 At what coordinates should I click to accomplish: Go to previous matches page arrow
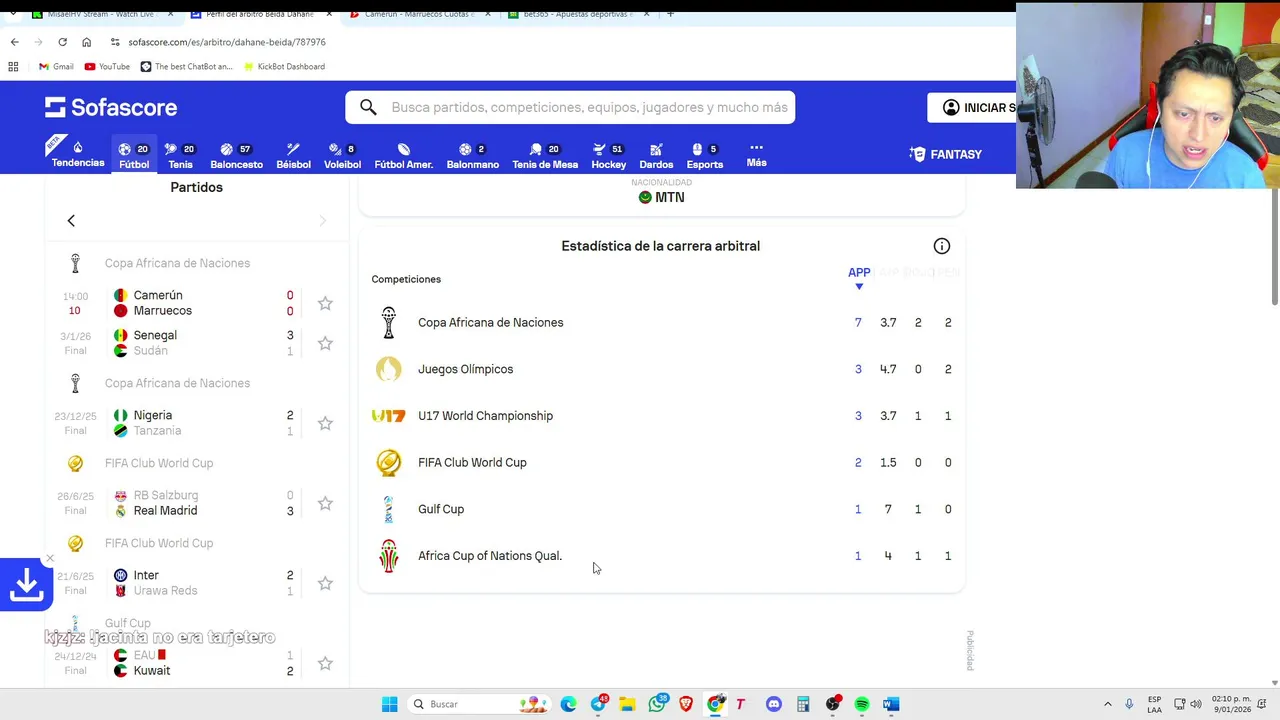pos(71,220)
